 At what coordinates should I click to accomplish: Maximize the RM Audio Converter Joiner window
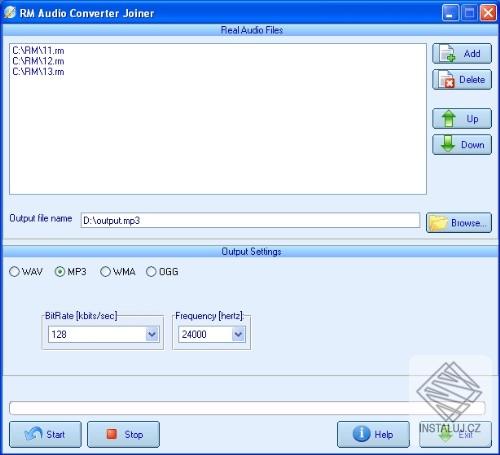tap(469, 13)
